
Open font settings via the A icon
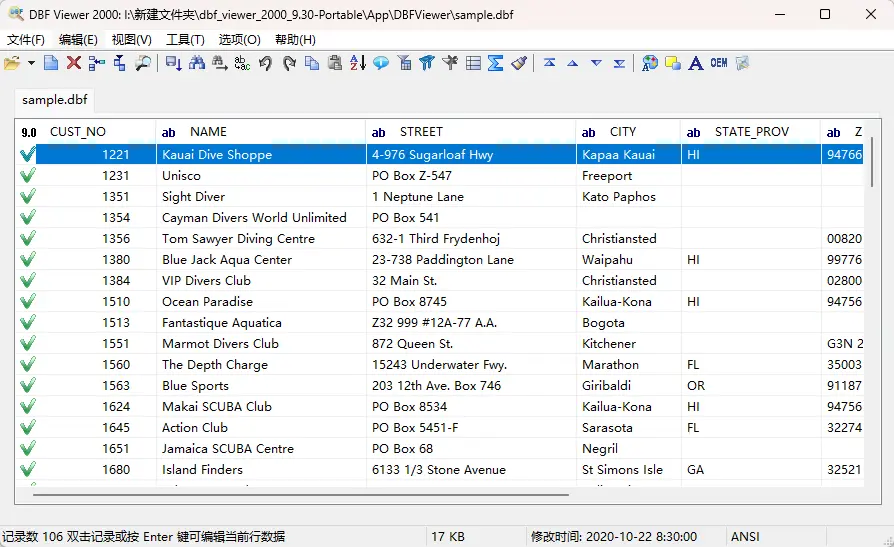point(696,63)
